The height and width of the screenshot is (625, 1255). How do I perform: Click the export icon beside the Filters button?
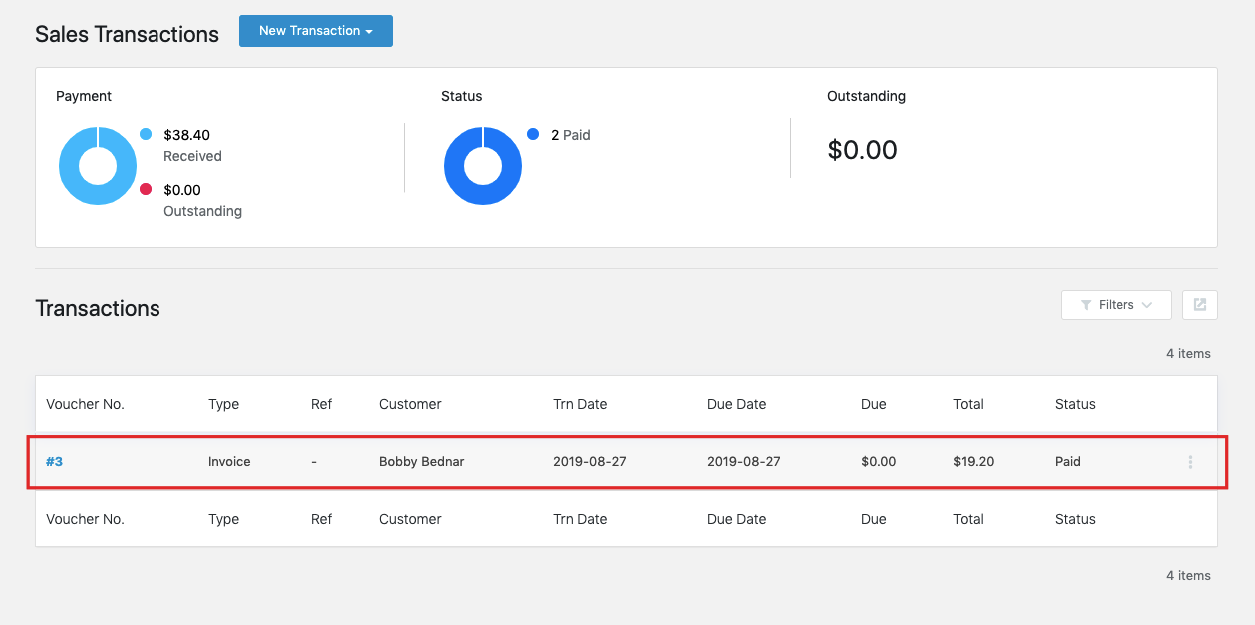click(x=1199, y=305)
